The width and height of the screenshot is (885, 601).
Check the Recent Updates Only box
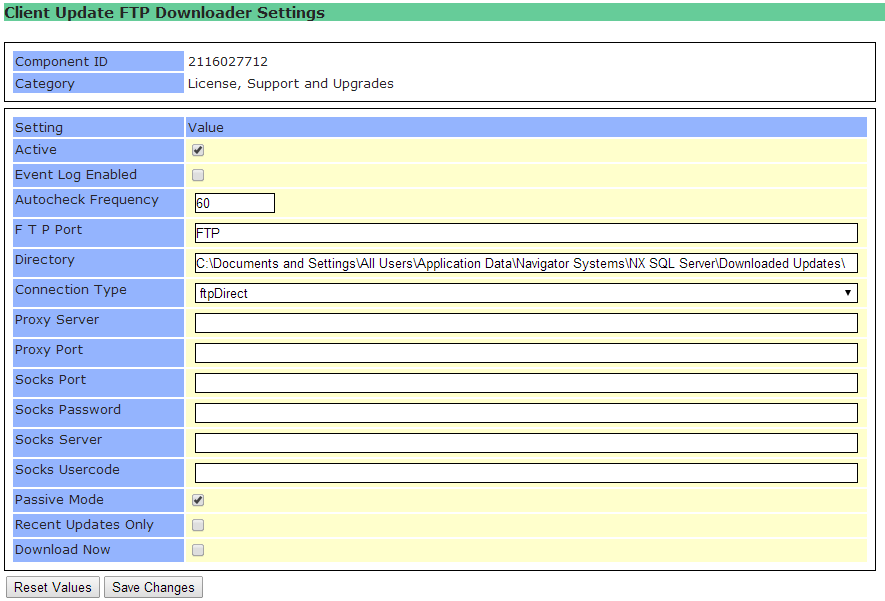click(x=198, y=525)
